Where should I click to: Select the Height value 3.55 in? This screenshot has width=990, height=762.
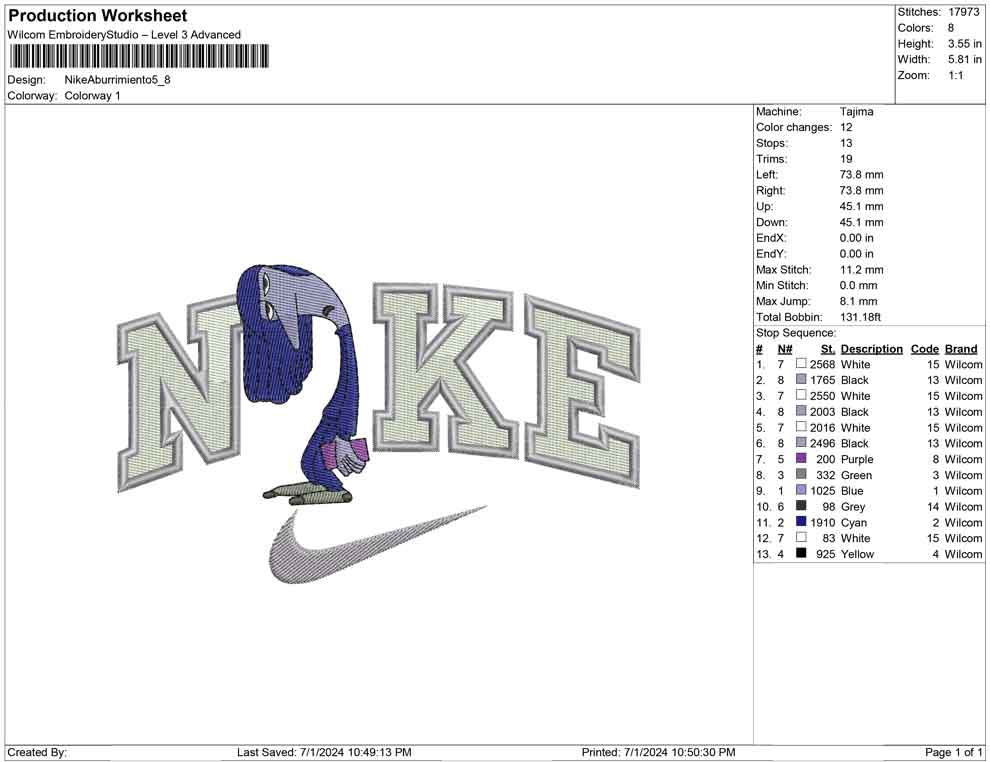click(965, 44)
